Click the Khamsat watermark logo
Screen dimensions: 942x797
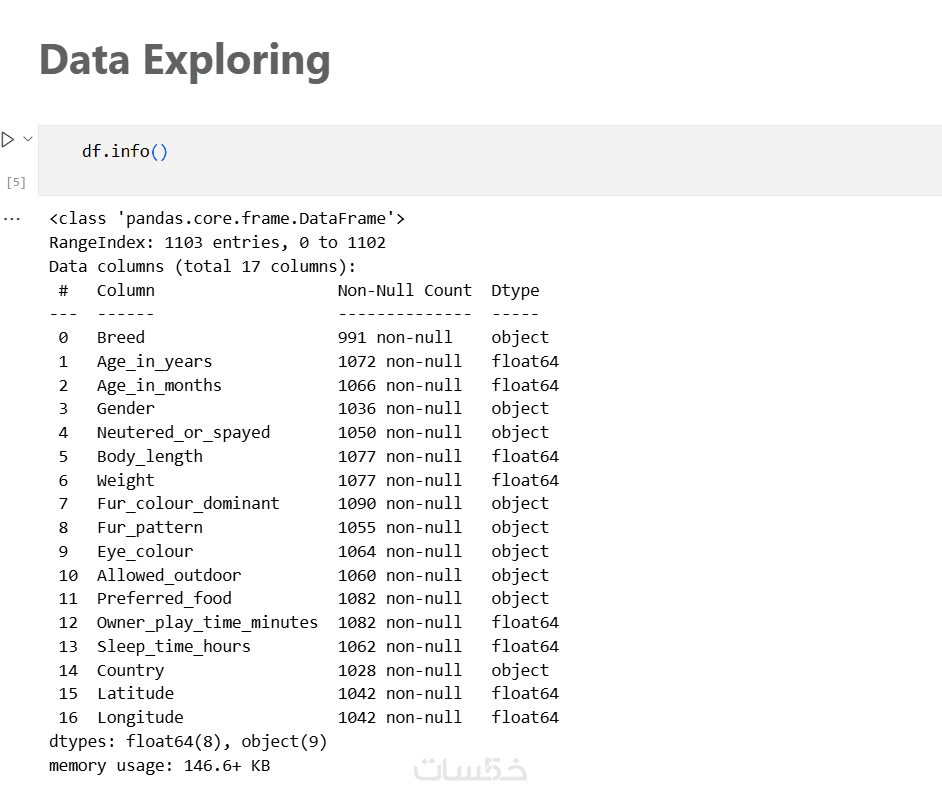[470, 768]
